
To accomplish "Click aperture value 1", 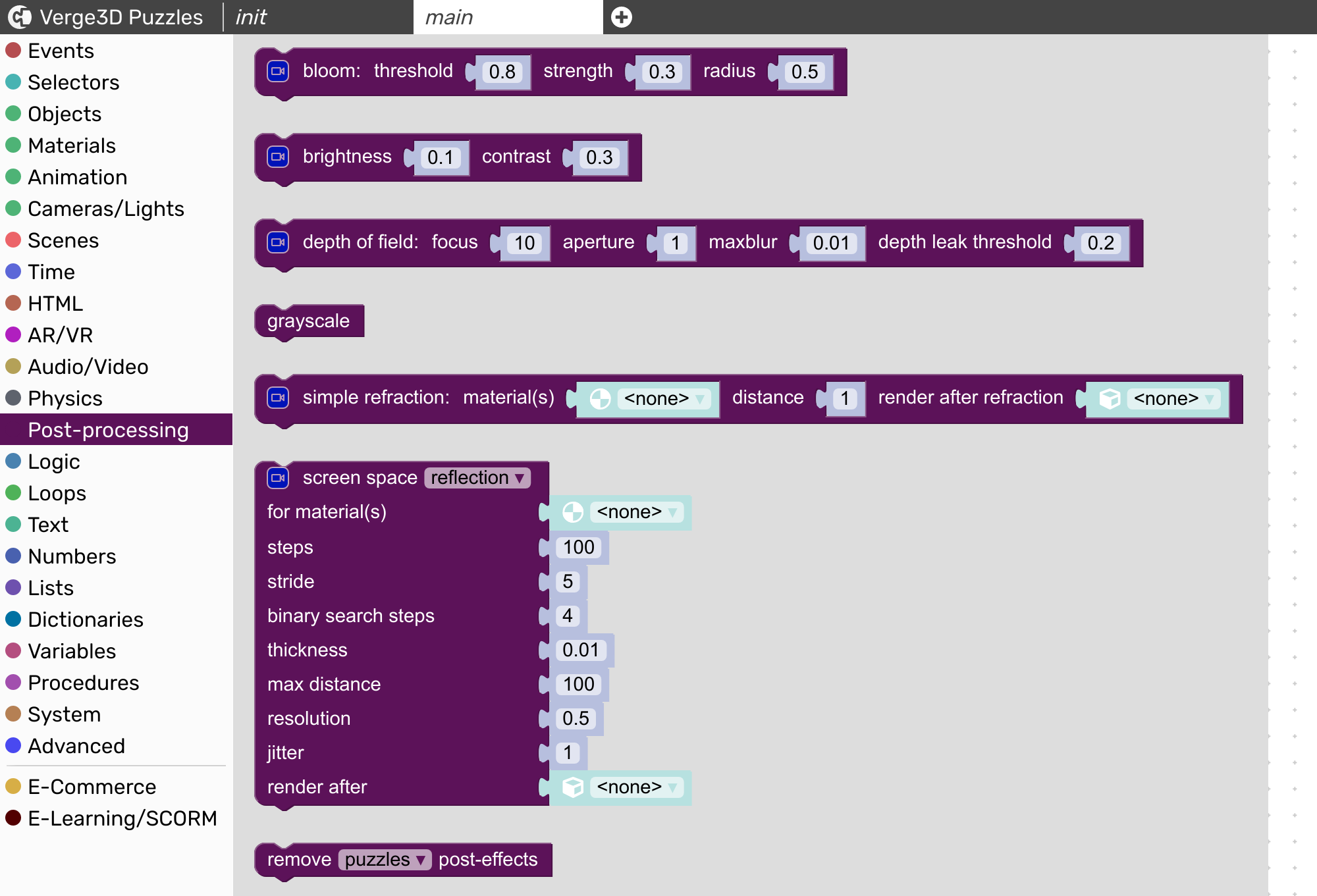I will tap(676, 243).
